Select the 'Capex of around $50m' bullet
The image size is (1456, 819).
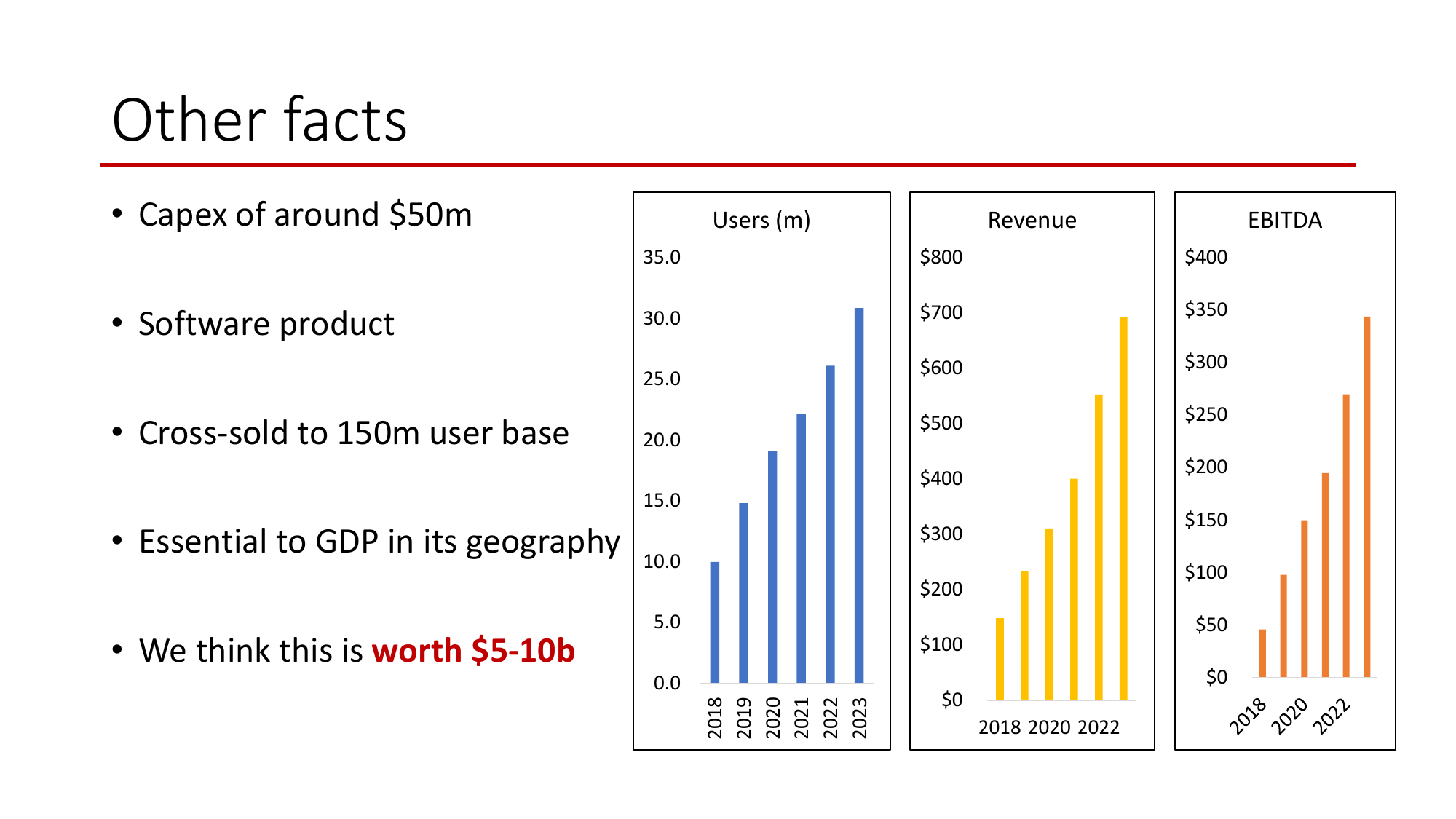tap(305, 215)
